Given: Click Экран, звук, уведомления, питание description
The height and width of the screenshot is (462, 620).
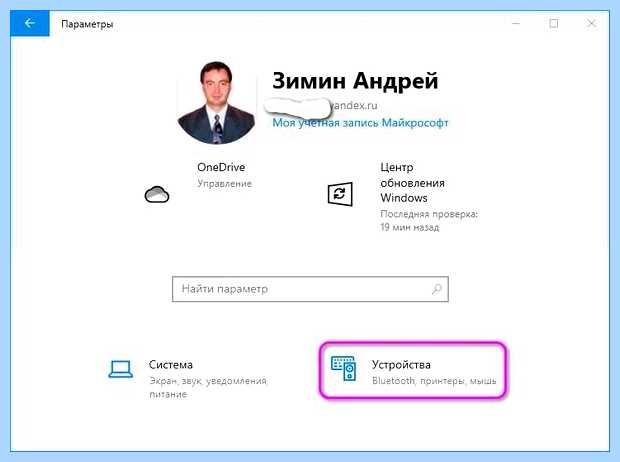Looking at the screenshot, I should click(208, 388).
